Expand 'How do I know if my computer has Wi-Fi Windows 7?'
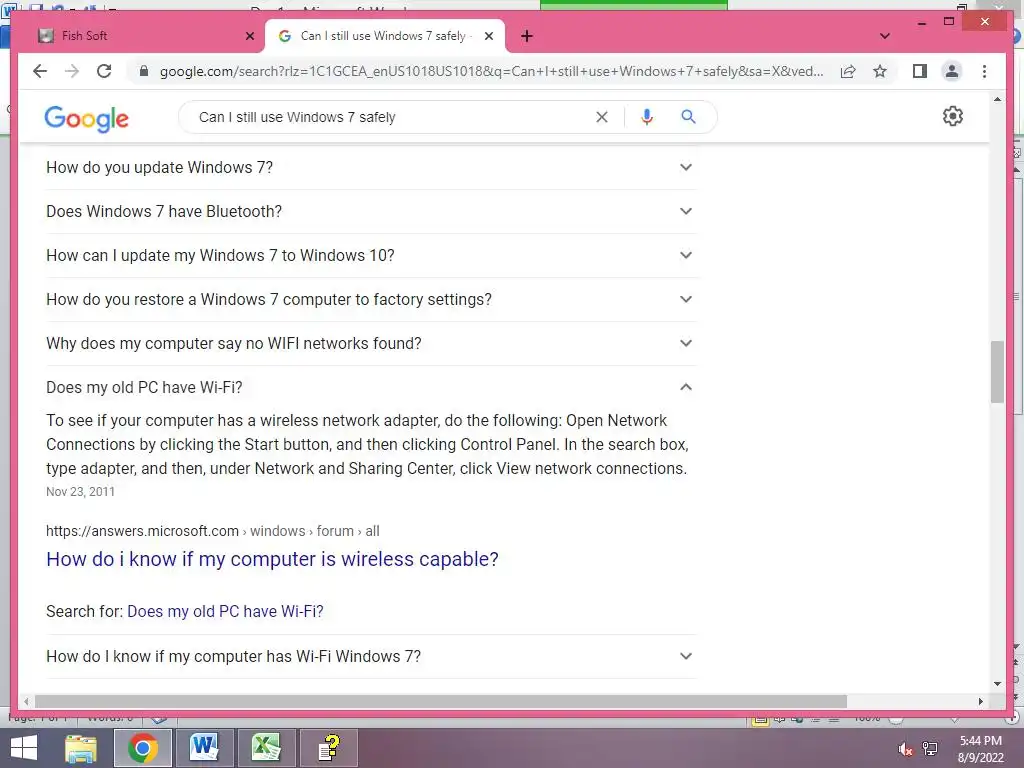This screenshot has width=1024, height=768. 370,656
